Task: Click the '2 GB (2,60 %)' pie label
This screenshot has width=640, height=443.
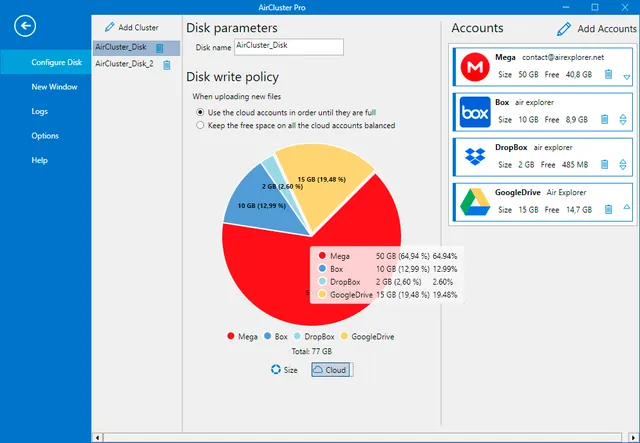Action: pyautogui.click(x=282, y=187)
